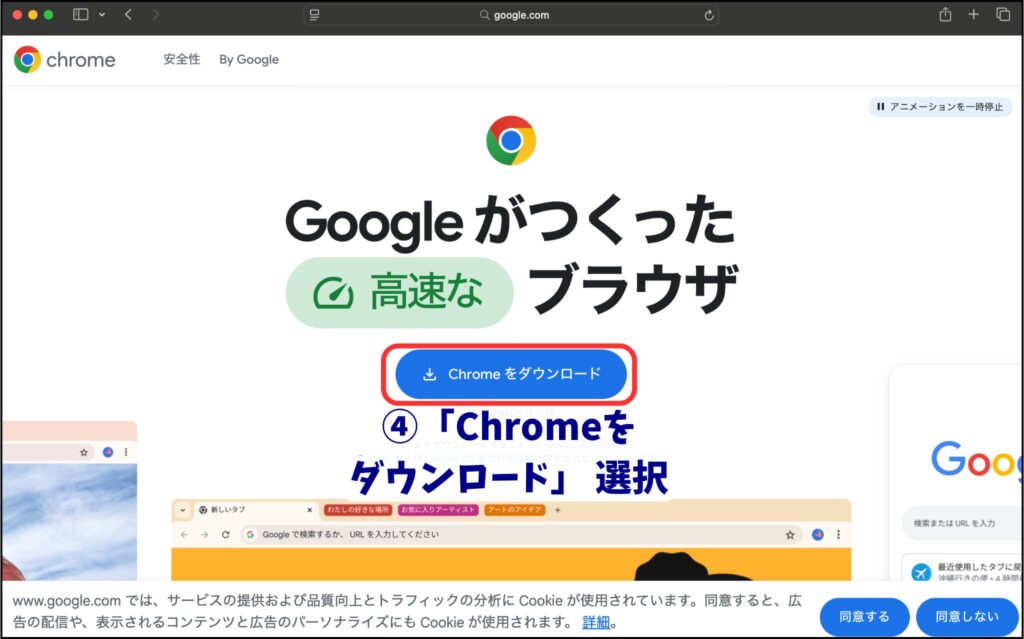Open お気に入りアーティスト tab group

click(438, 510)
